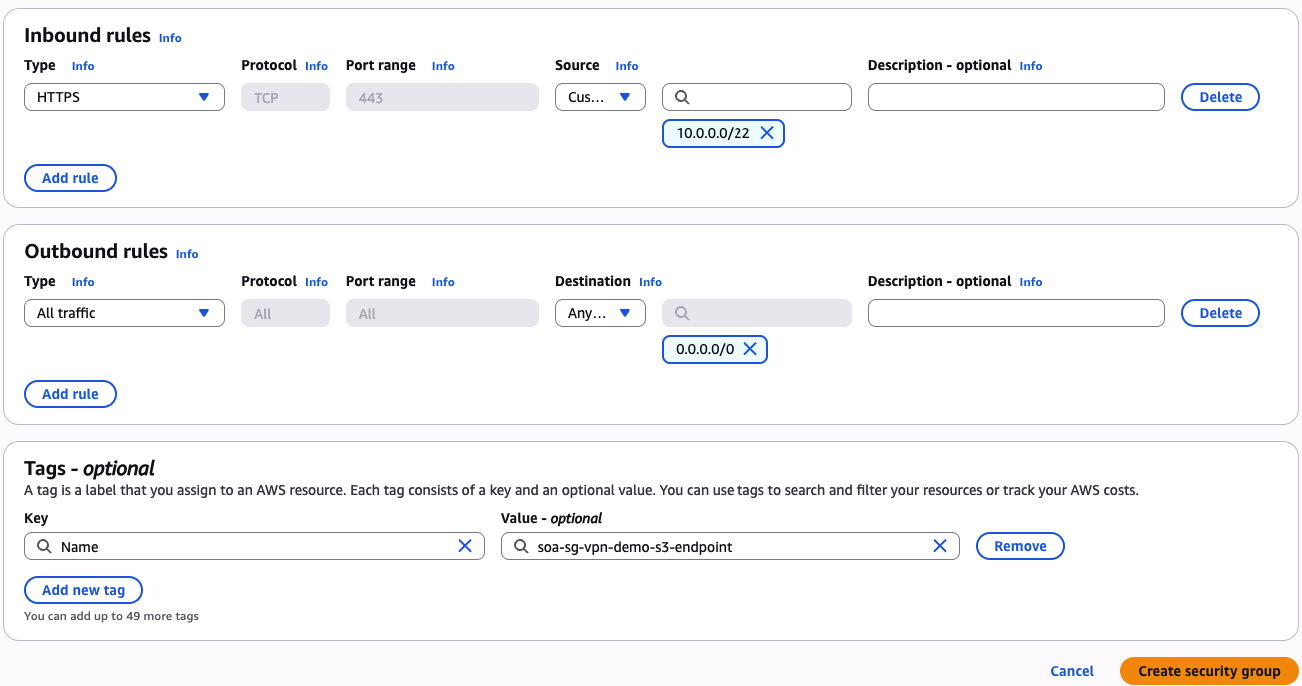
Task: Click search icon in tag key field
Action: [44, 547]
